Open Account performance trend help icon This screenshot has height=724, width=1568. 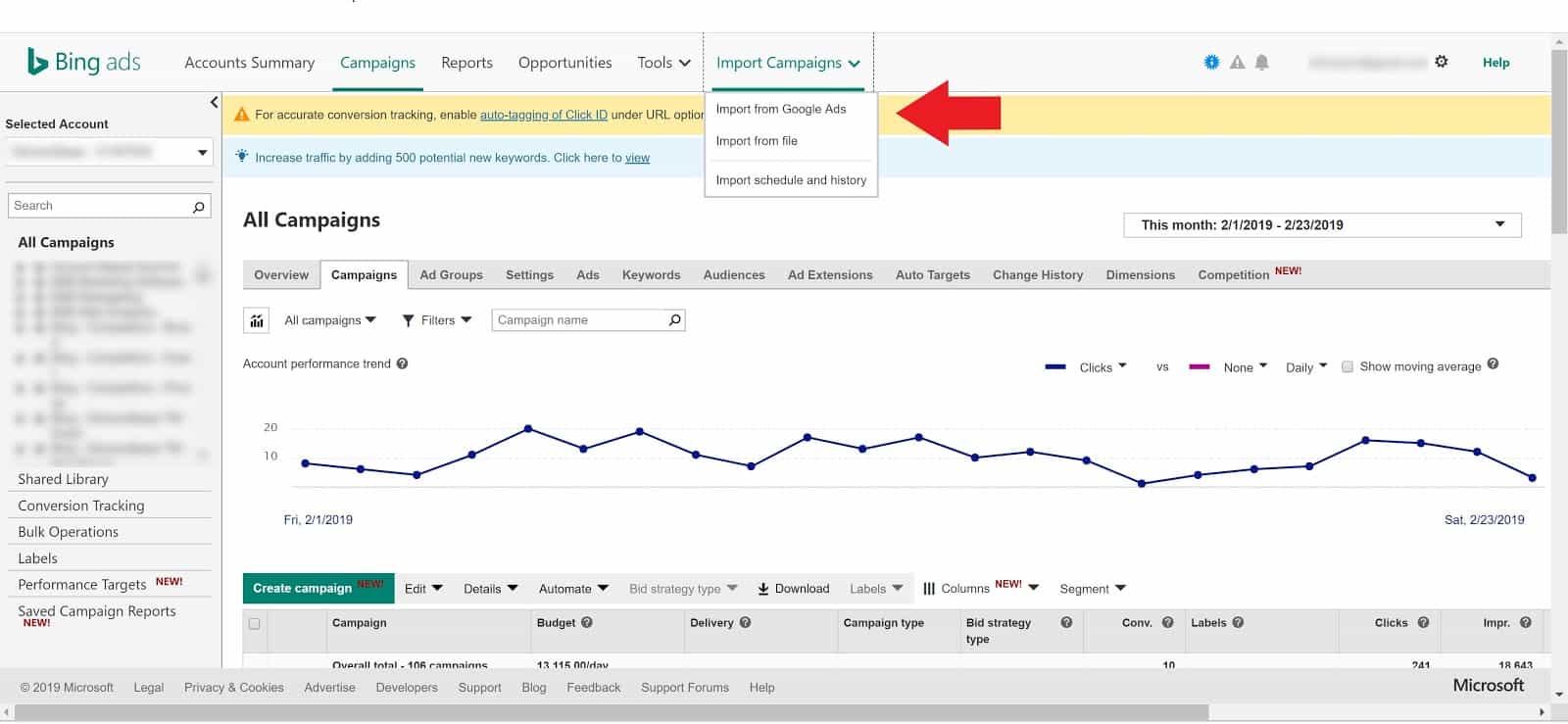402,363
